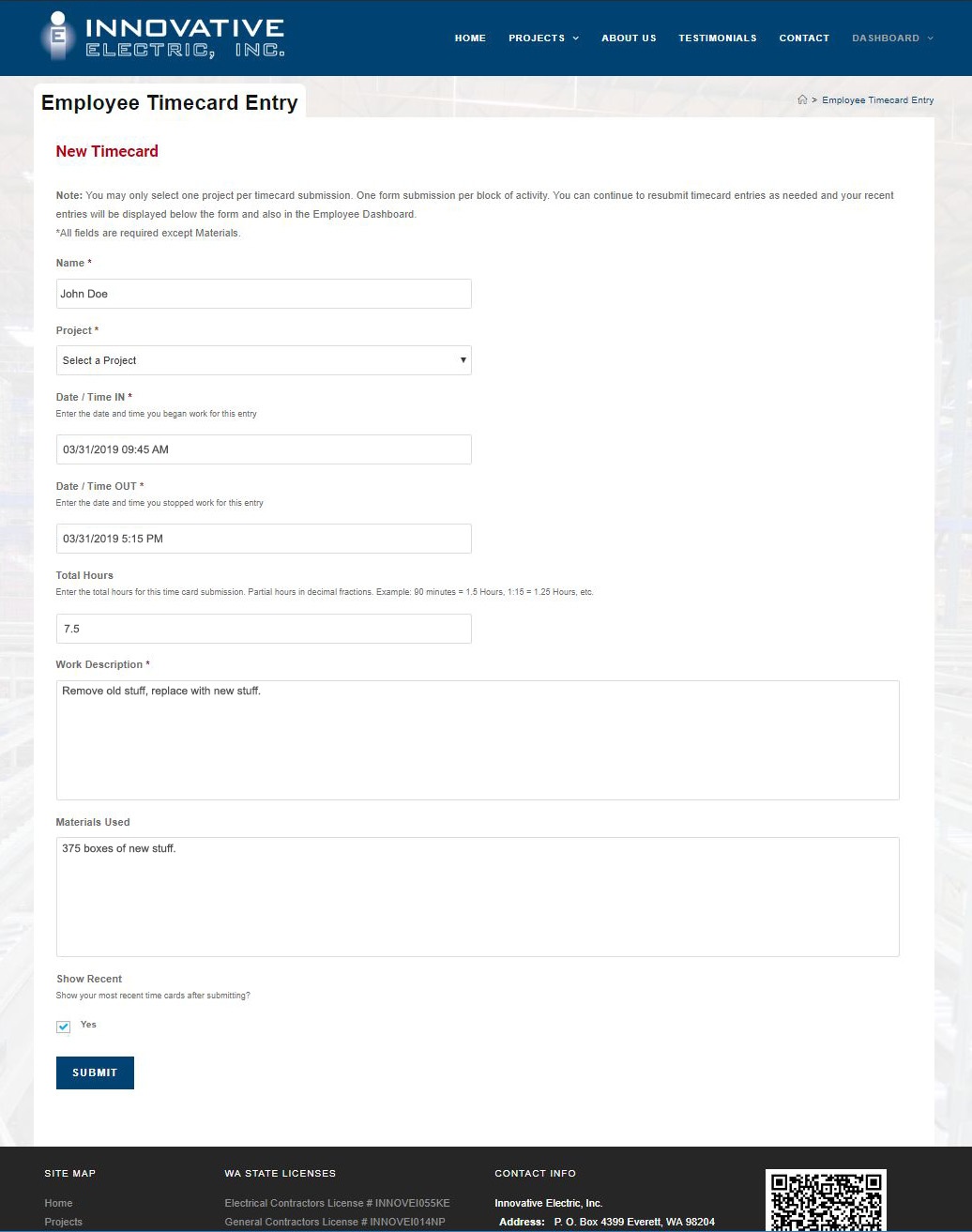Open the Contact nav item

pos(804,38)
